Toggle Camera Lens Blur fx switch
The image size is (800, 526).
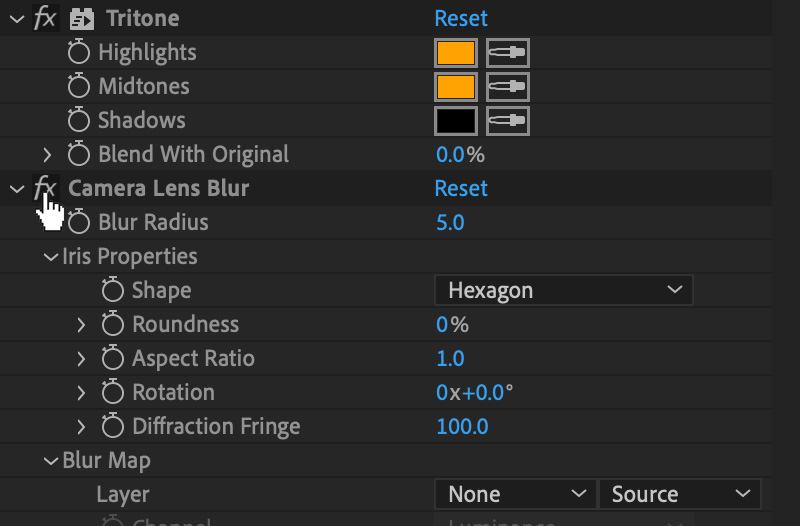(x=45, y=188)
